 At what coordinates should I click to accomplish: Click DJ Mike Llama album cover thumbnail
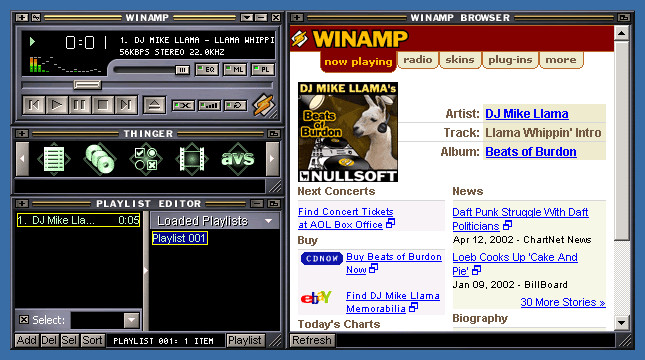pyautogui.click(x=348, y=132)
